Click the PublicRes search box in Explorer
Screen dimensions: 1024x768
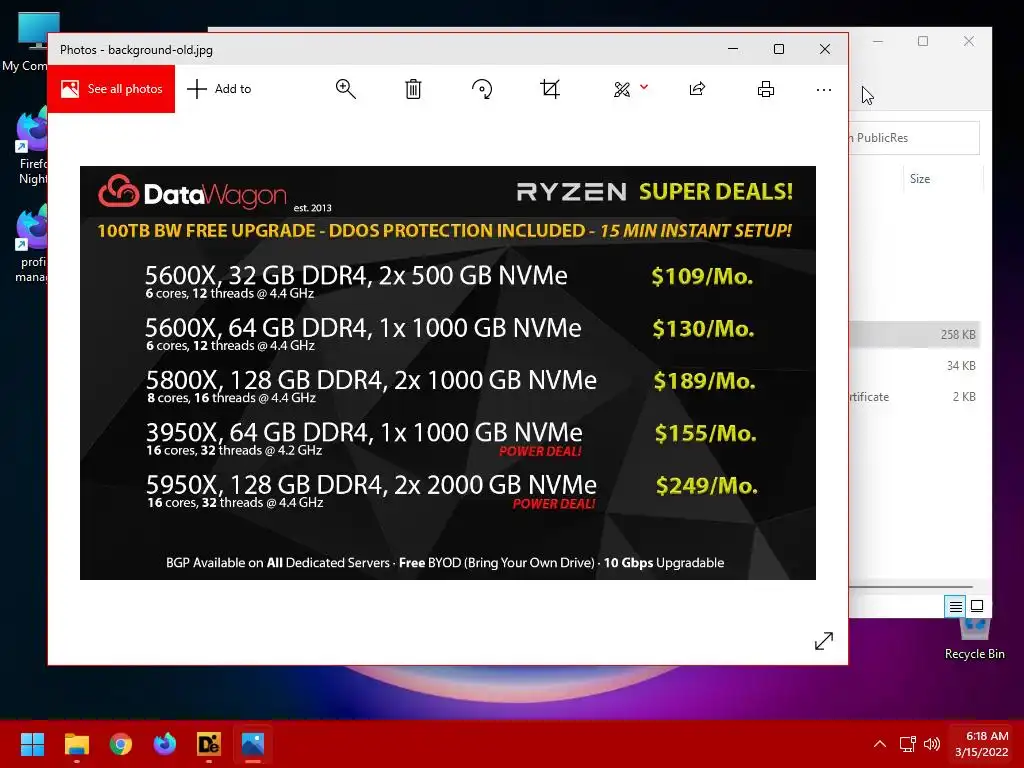[914, 138]
